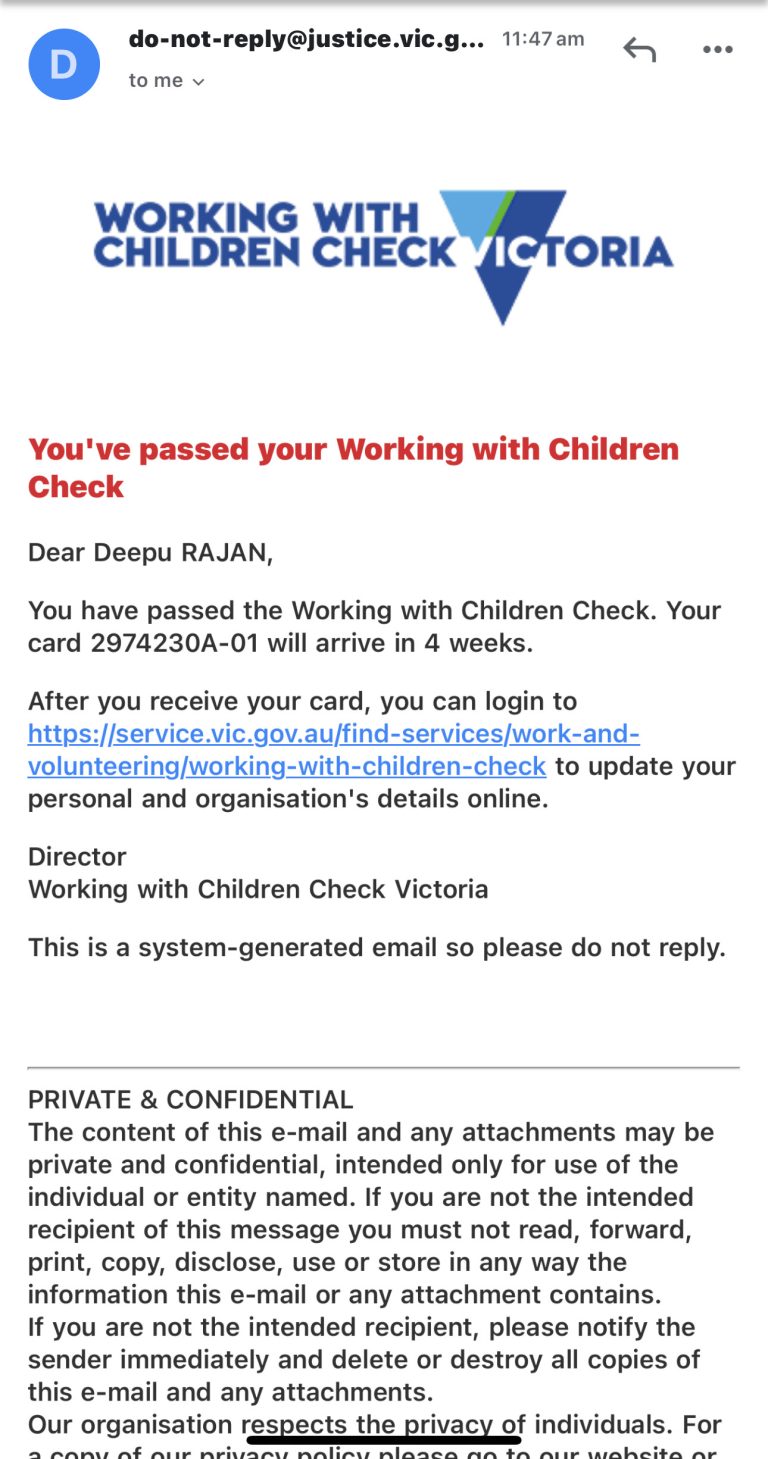Expand the "to me" recipient details

click(166, 81)
